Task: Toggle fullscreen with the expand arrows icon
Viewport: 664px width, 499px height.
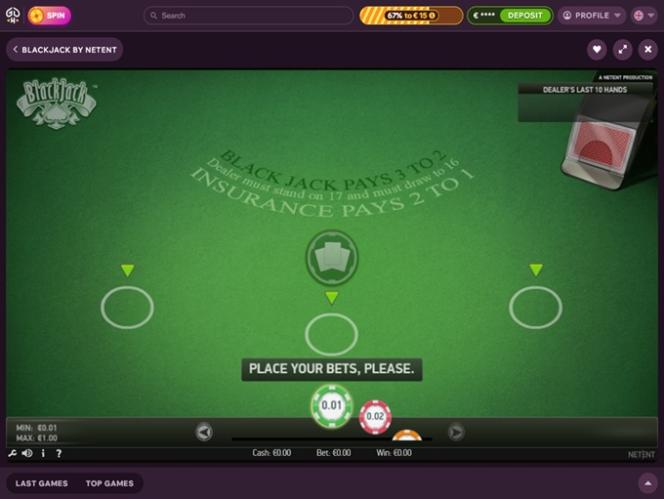Action: (622, 50)
